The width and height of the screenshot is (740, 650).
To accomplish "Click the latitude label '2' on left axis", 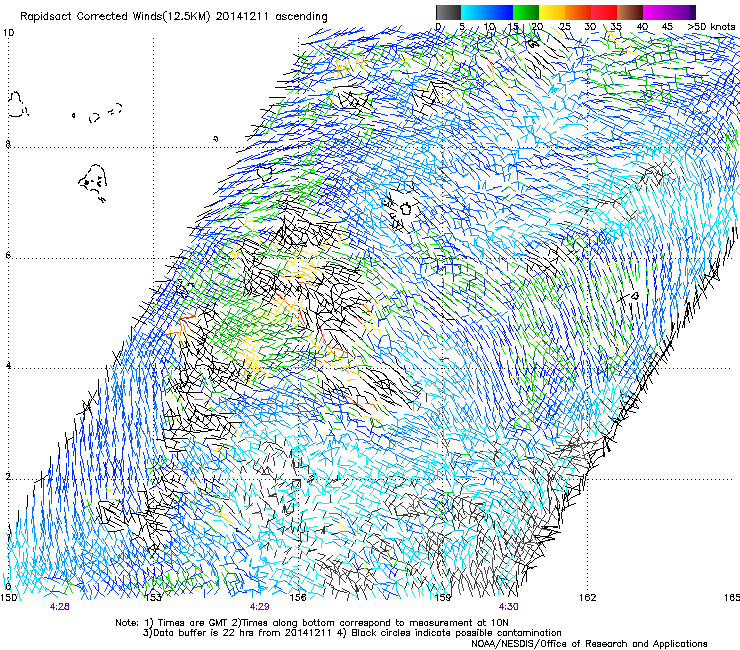I will [8, 477].
